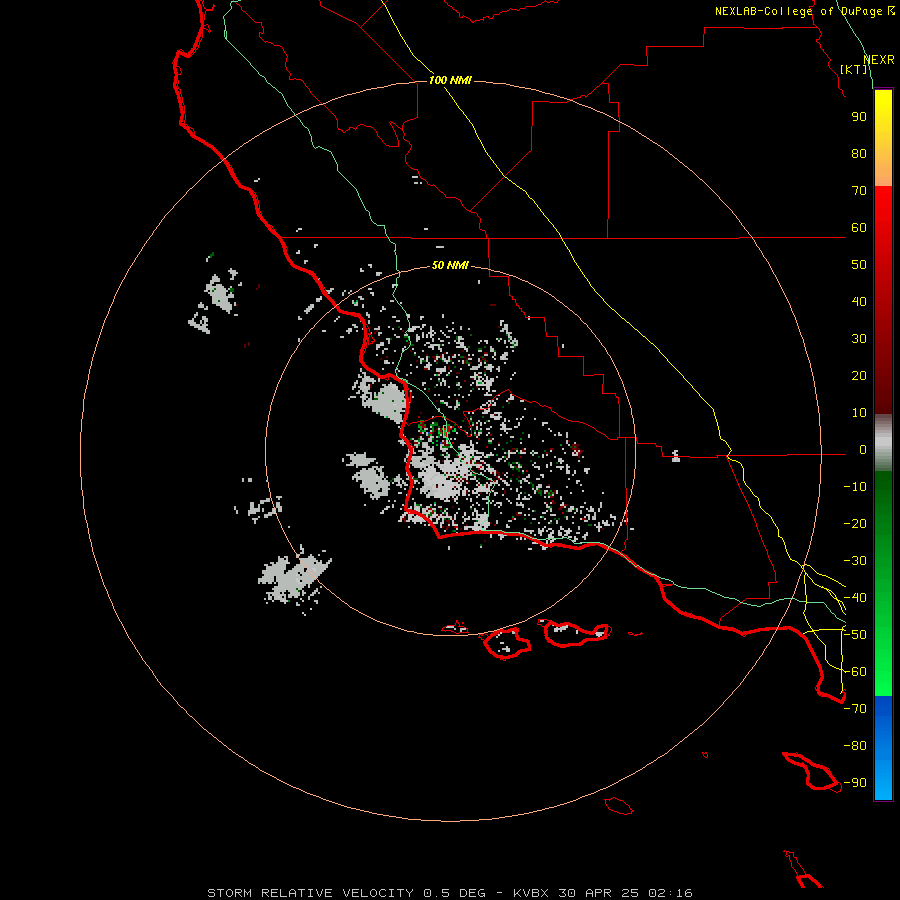Click the 10 knot value on the scale
Image resolution: width=900 pixels, height=900 pixels.
[859, 413]
